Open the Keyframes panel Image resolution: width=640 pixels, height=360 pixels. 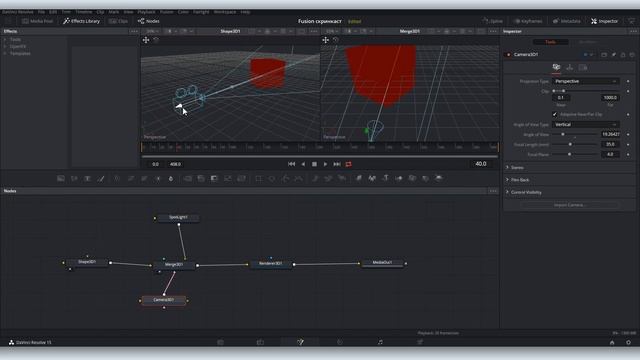point(528,21)
